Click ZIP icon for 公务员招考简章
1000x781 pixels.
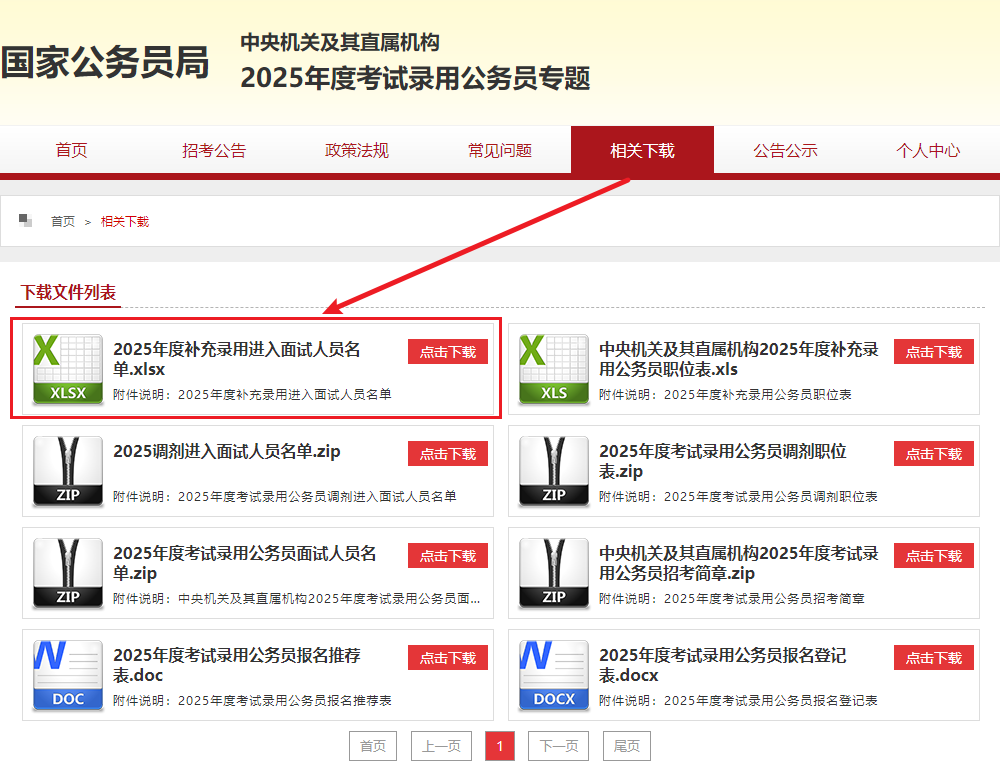554,573
